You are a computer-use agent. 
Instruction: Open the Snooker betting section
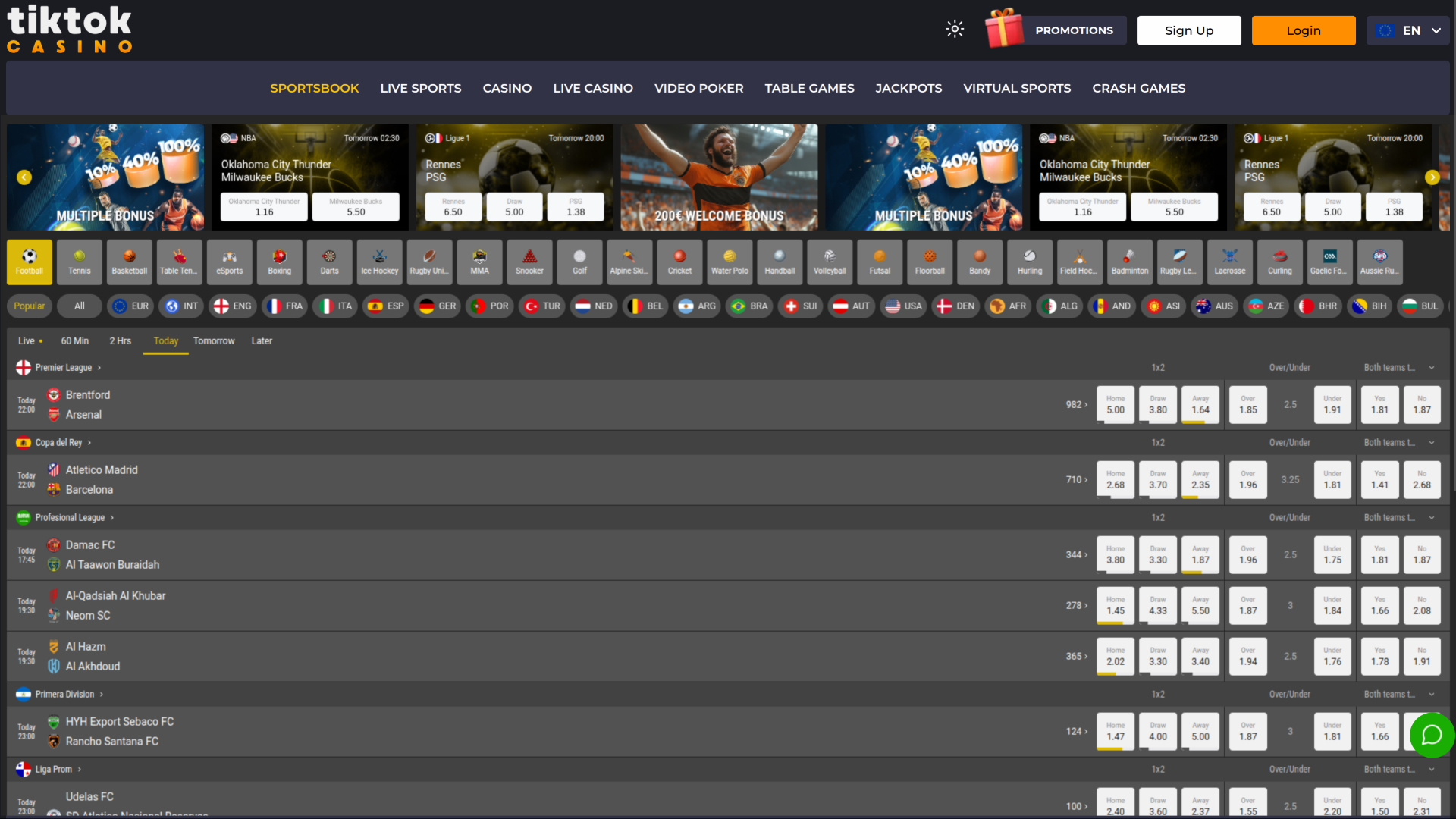click(x=529, y=262)
